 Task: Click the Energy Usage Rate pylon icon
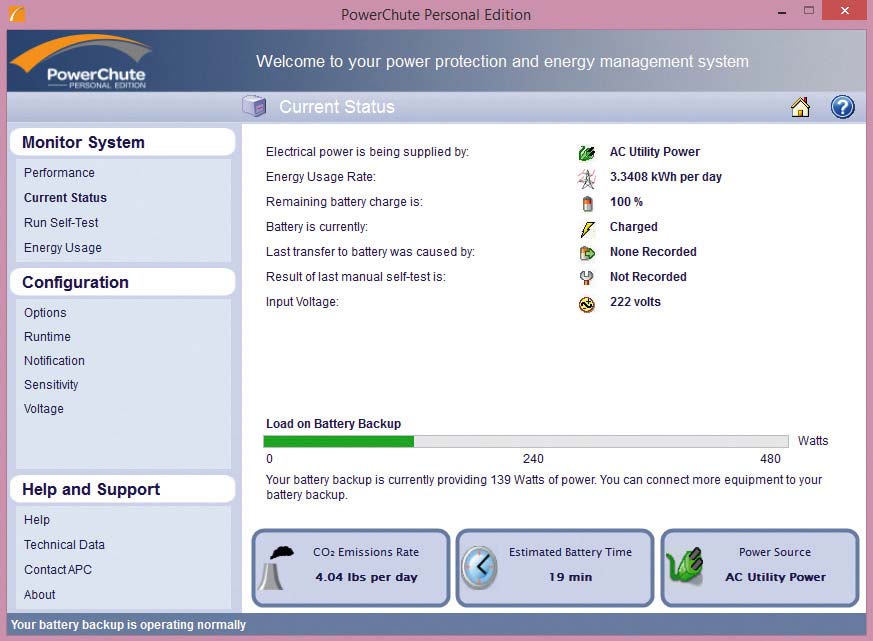(x=586, y=178)
